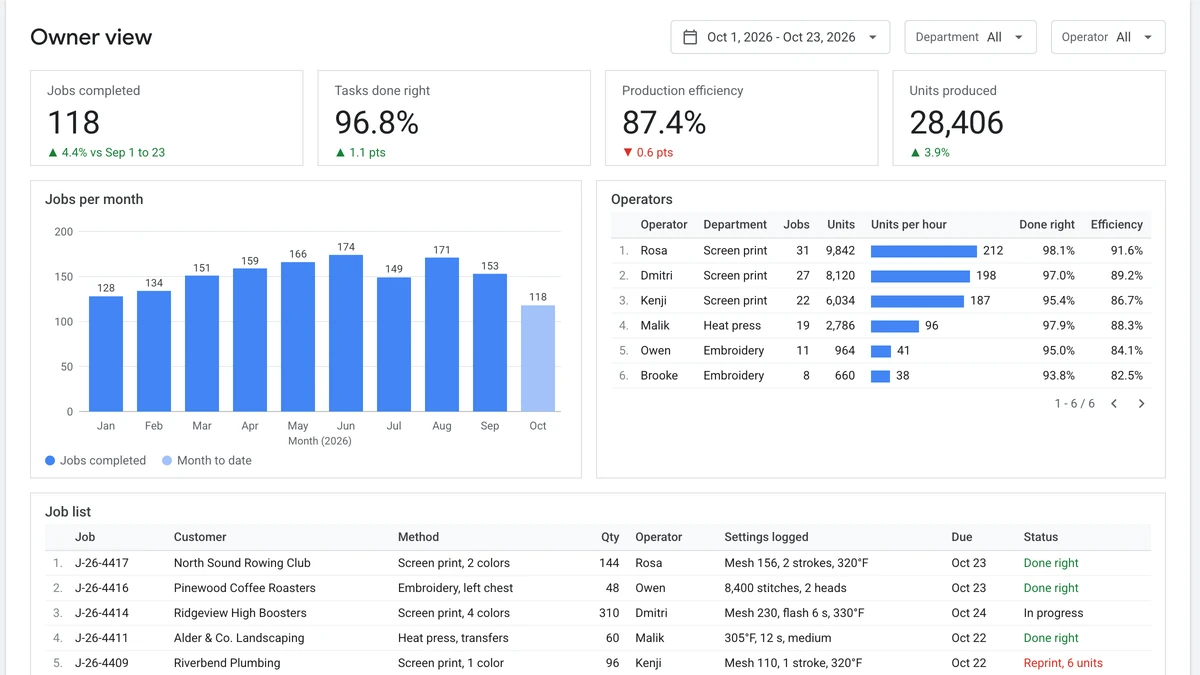Sort Job list by Customer column
The image size is (1200, 675).
click(x=200, y=537)
